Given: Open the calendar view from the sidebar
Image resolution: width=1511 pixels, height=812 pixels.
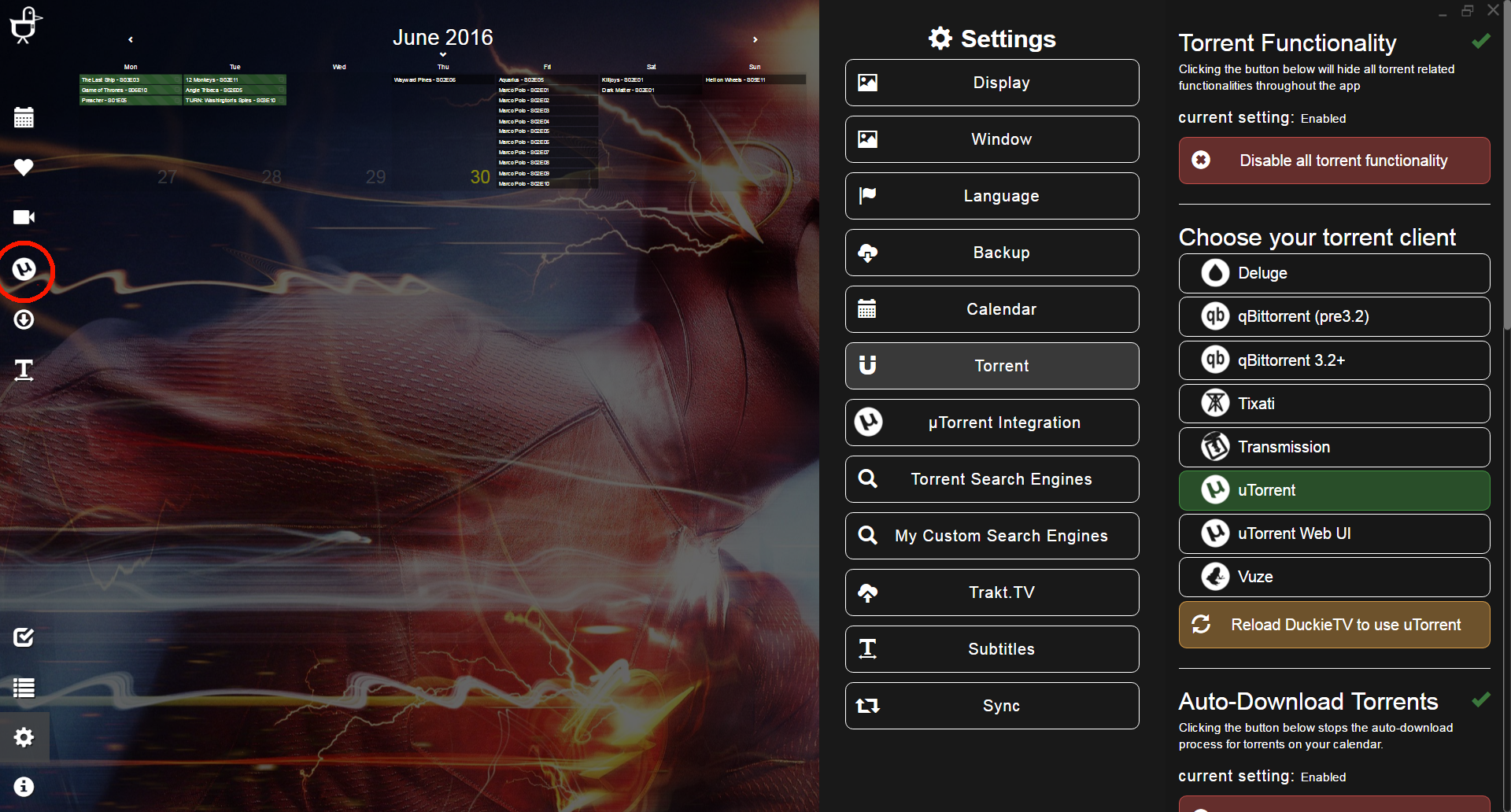Looking at the screenshot, I should [x=24, y=117].
